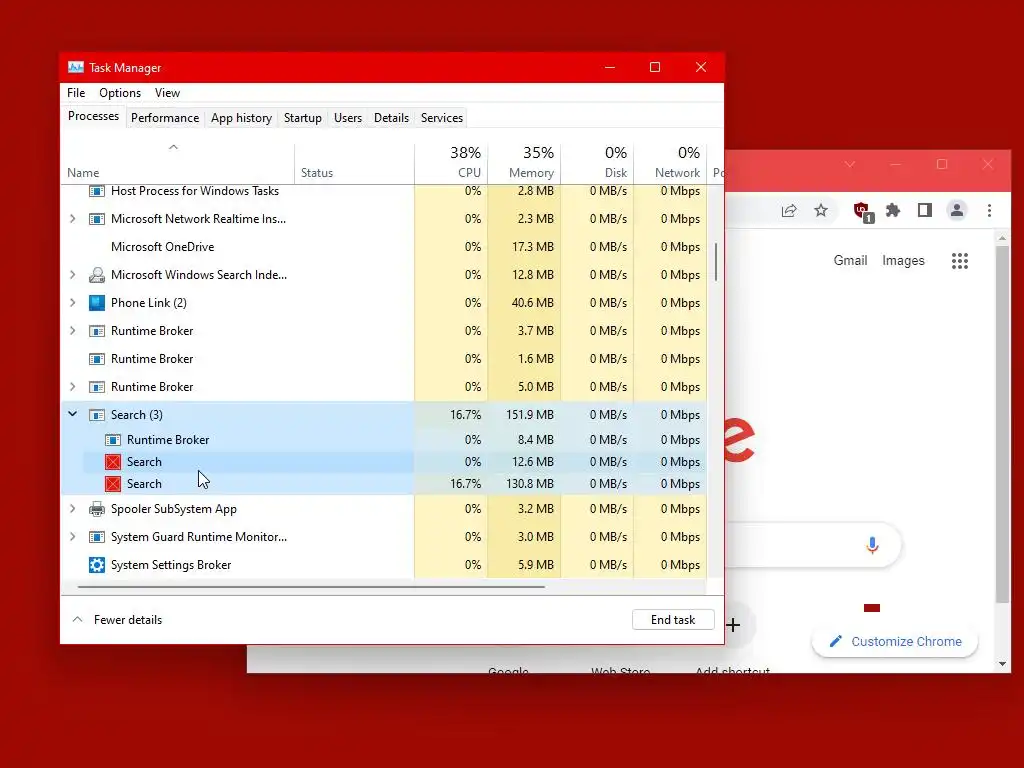
Task: Click the icon of the Runtime Broker row using 1.6 MB
Action: (97, 359)
